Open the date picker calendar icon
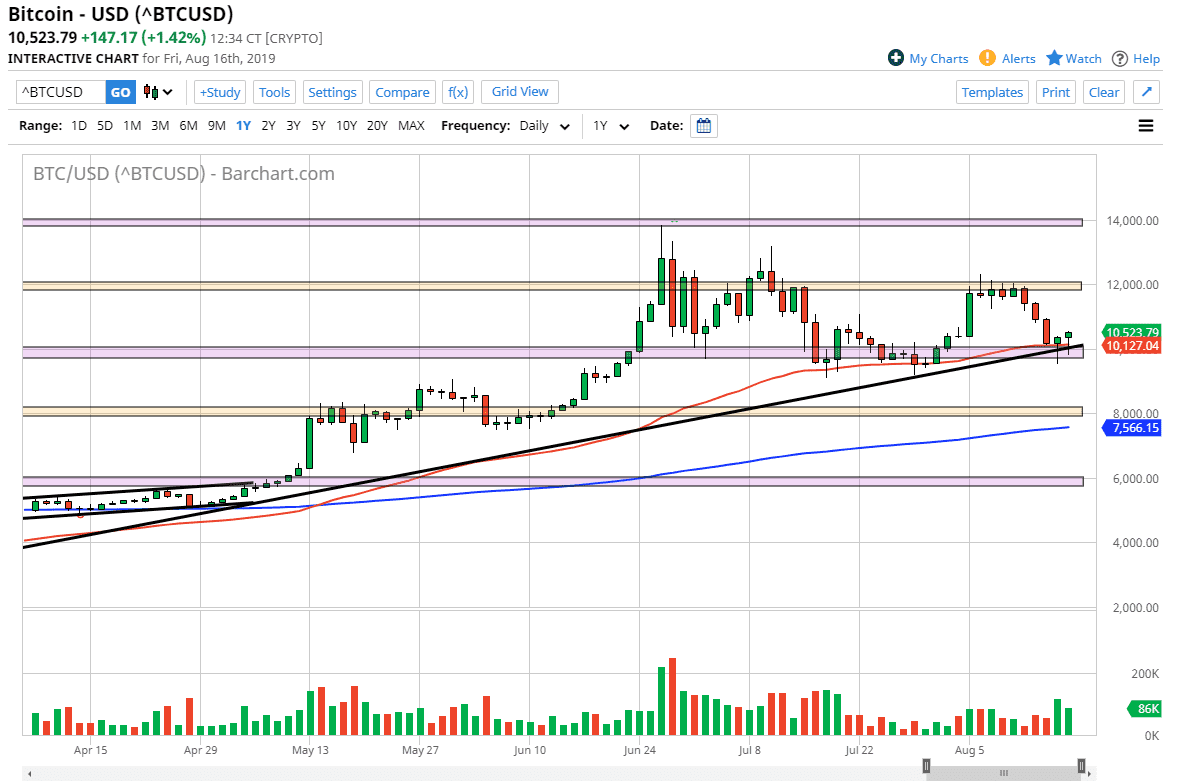Viewport: 1177px width, 783px height. (x=703, y=125)
